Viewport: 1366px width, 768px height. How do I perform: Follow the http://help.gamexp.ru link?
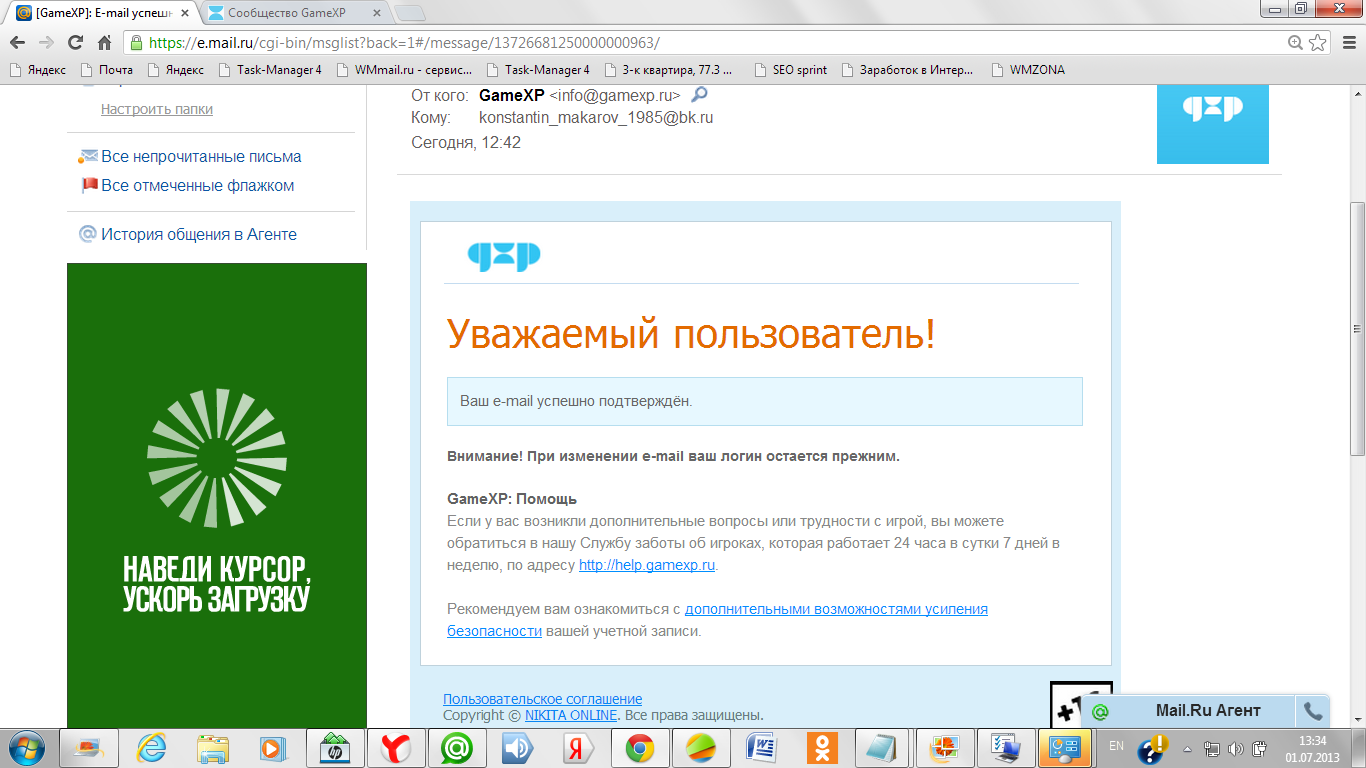pyautogui.click(x=647, y=565)
